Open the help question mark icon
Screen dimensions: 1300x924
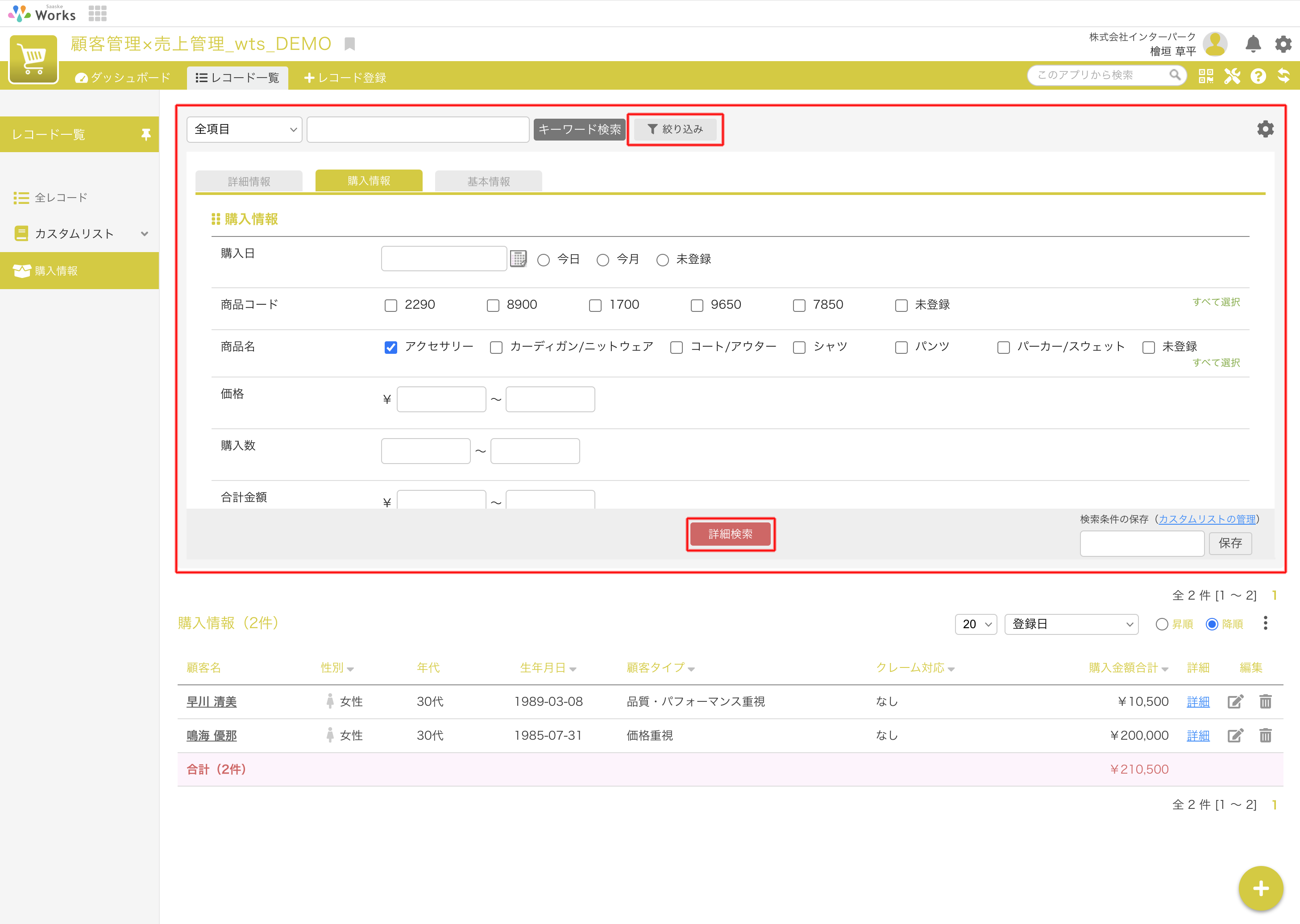point(1258,76)
